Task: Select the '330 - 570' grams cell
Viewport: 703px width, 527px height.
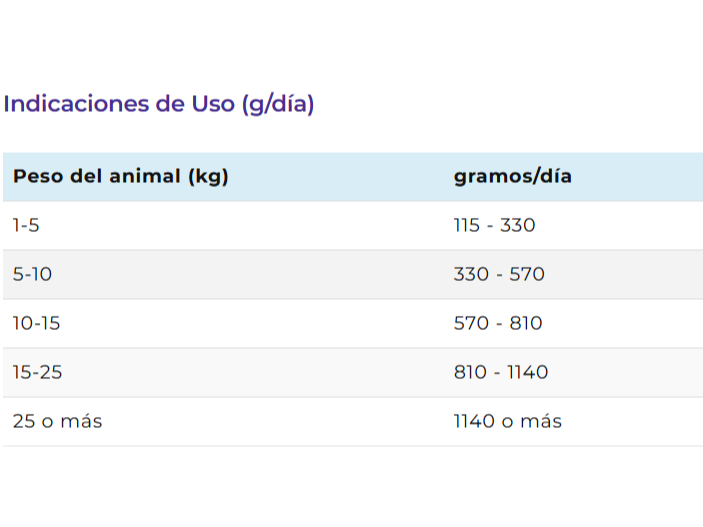Action: [499, 274]
